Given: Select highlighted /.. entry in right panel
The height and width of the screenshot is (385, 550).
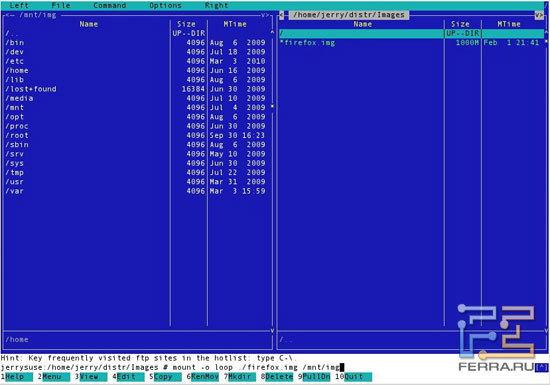Looking at the screenshot, I should pos(412,33).
